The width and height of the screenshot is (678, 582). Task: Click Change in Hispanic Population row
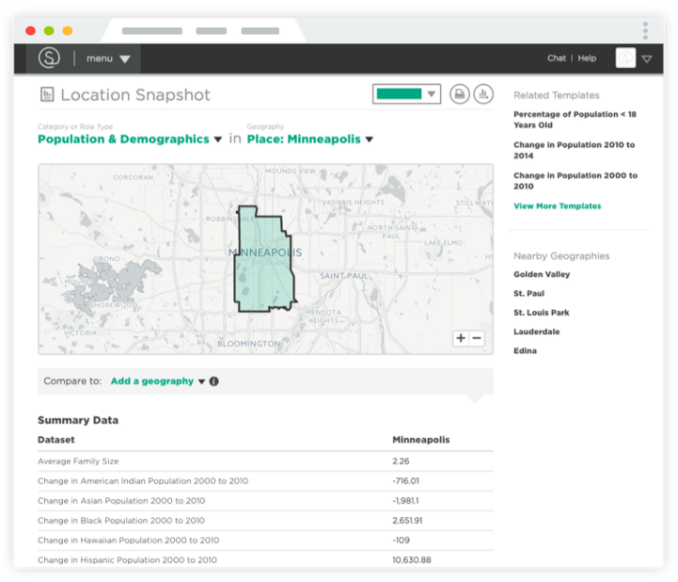265,560
